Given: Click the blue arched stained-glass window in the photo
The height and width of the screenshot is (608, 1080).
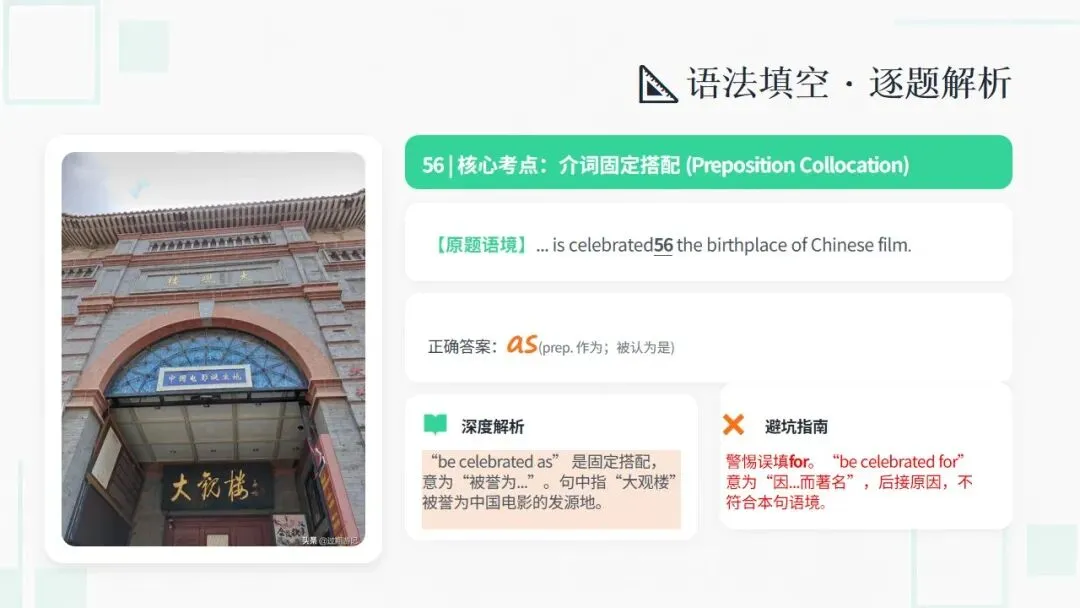Looking at the screenshot, I should click(x=206, y=366).
